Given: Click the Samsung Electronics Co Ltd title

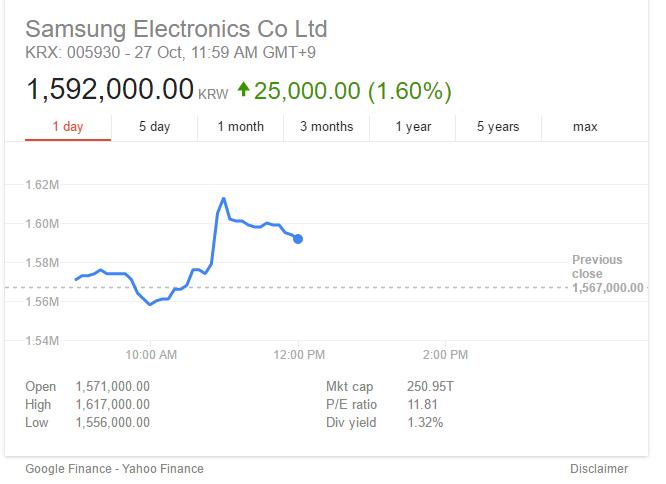Looking at the screenshot, I should click(x=176, y=28).
